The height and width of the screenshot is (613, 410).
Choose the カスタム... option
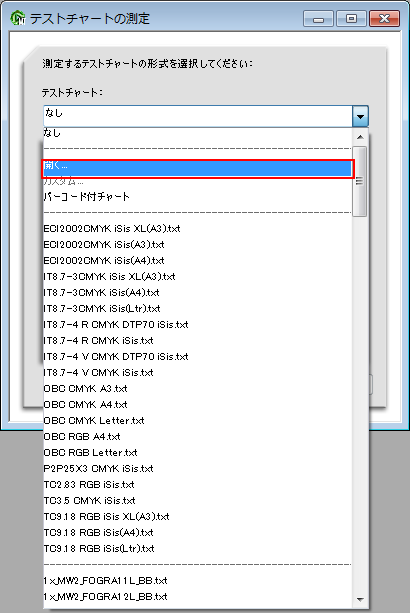click(x=197, y=181)
